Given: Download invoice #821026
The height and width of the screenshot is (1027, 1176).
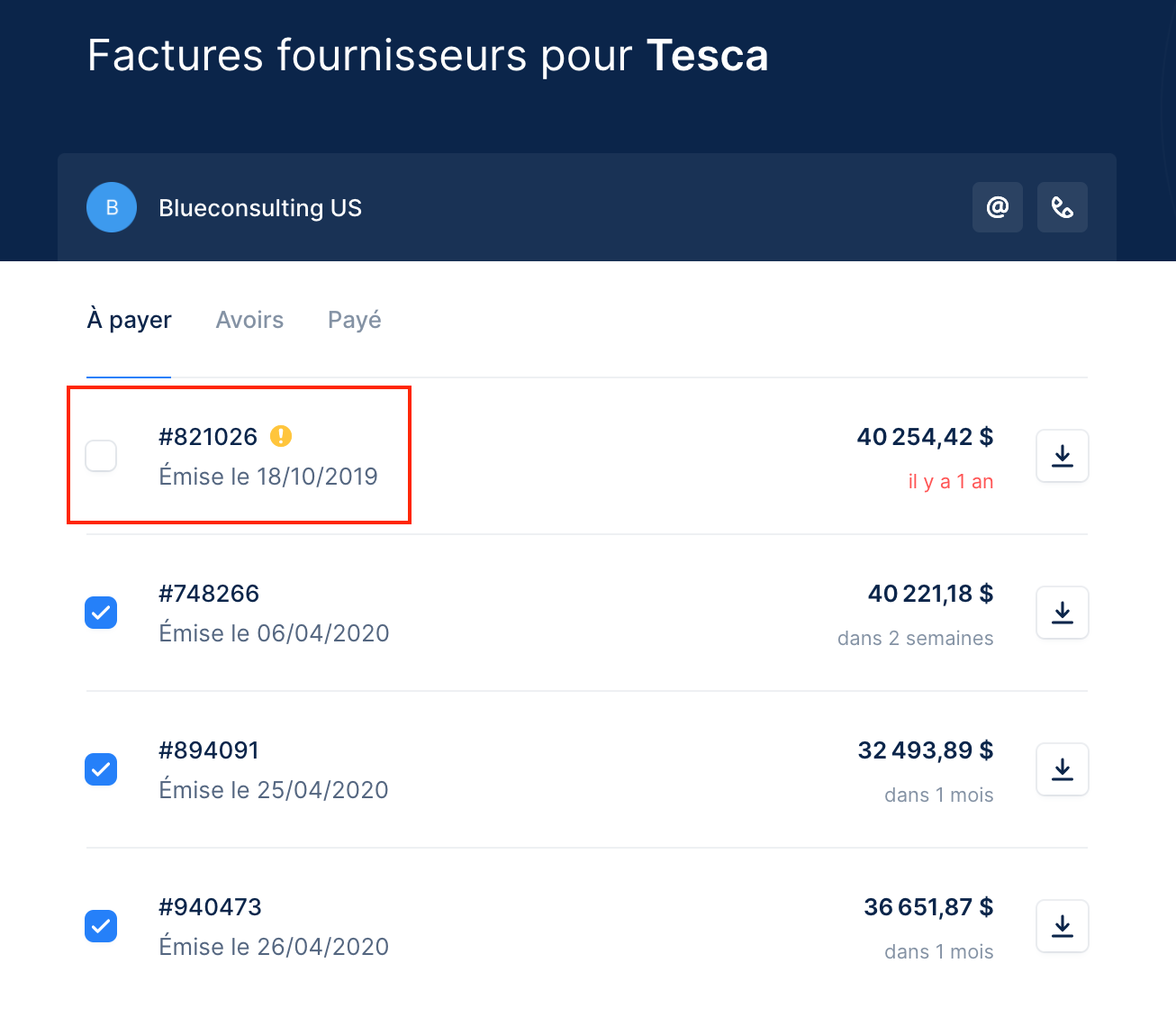Looking at the screenshot, I should [x=1063, y=456].
